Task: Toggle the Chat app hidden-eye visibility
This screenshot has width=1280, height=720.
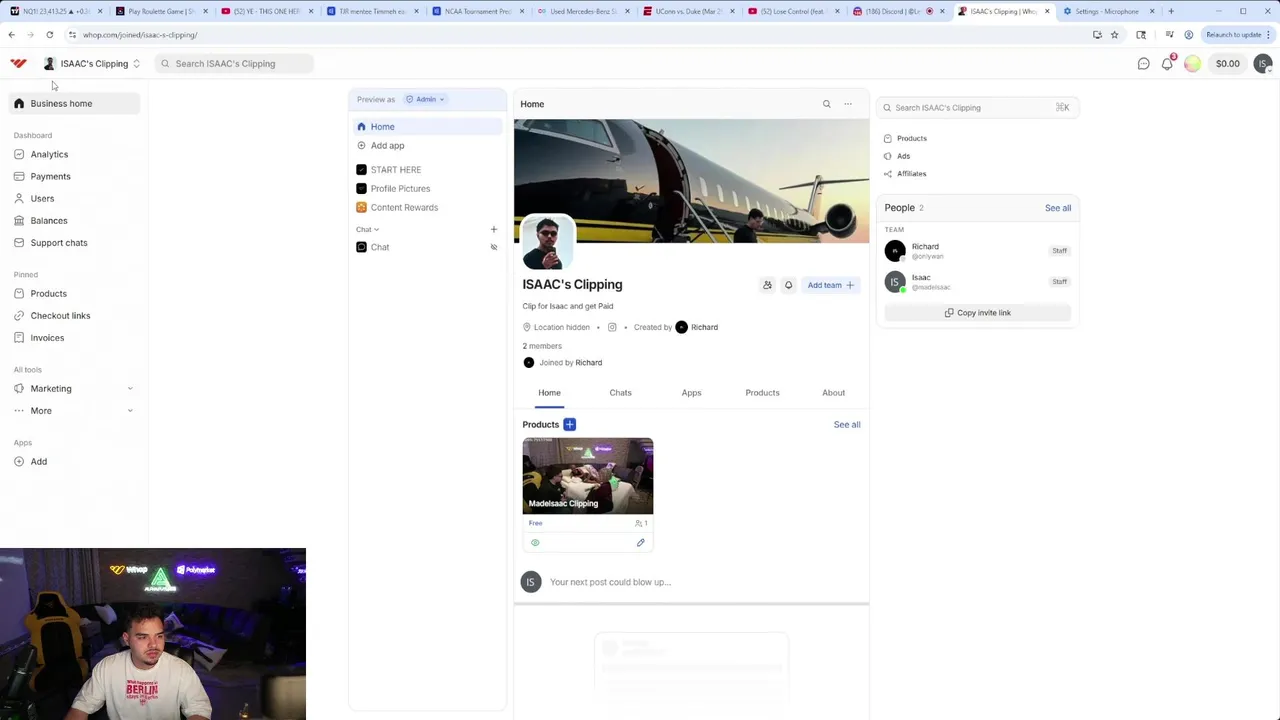Action: pos(493,247)
